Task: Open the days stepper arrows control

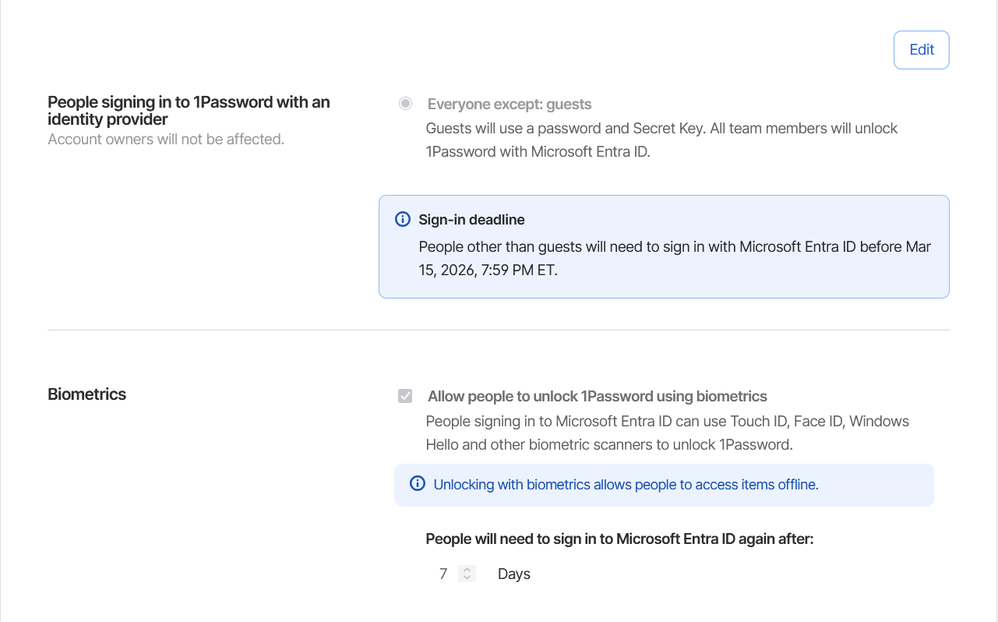Action: 467,574
